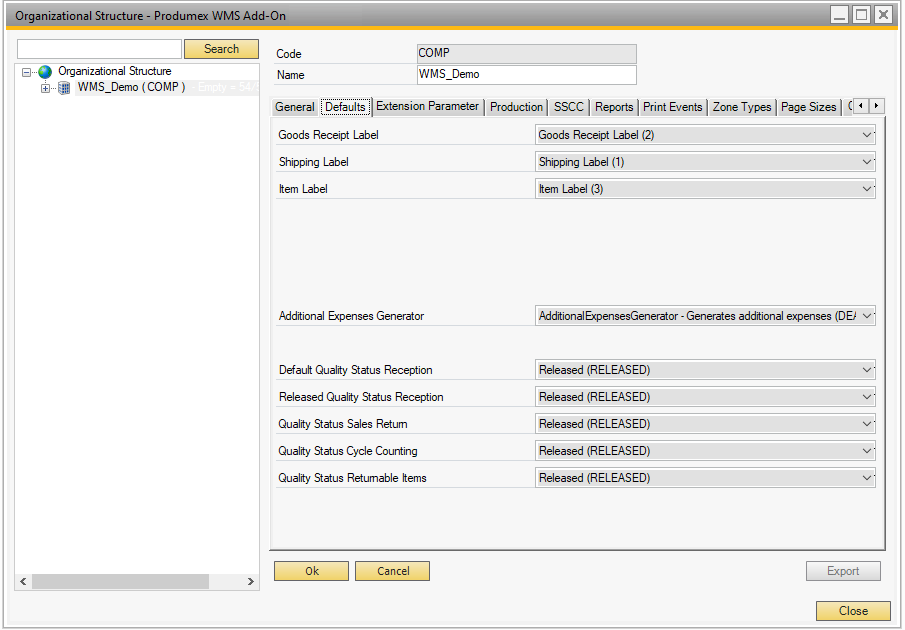905x630 pixels.
Task: Switch to the General tab
Action: click(x=295, y=107)
